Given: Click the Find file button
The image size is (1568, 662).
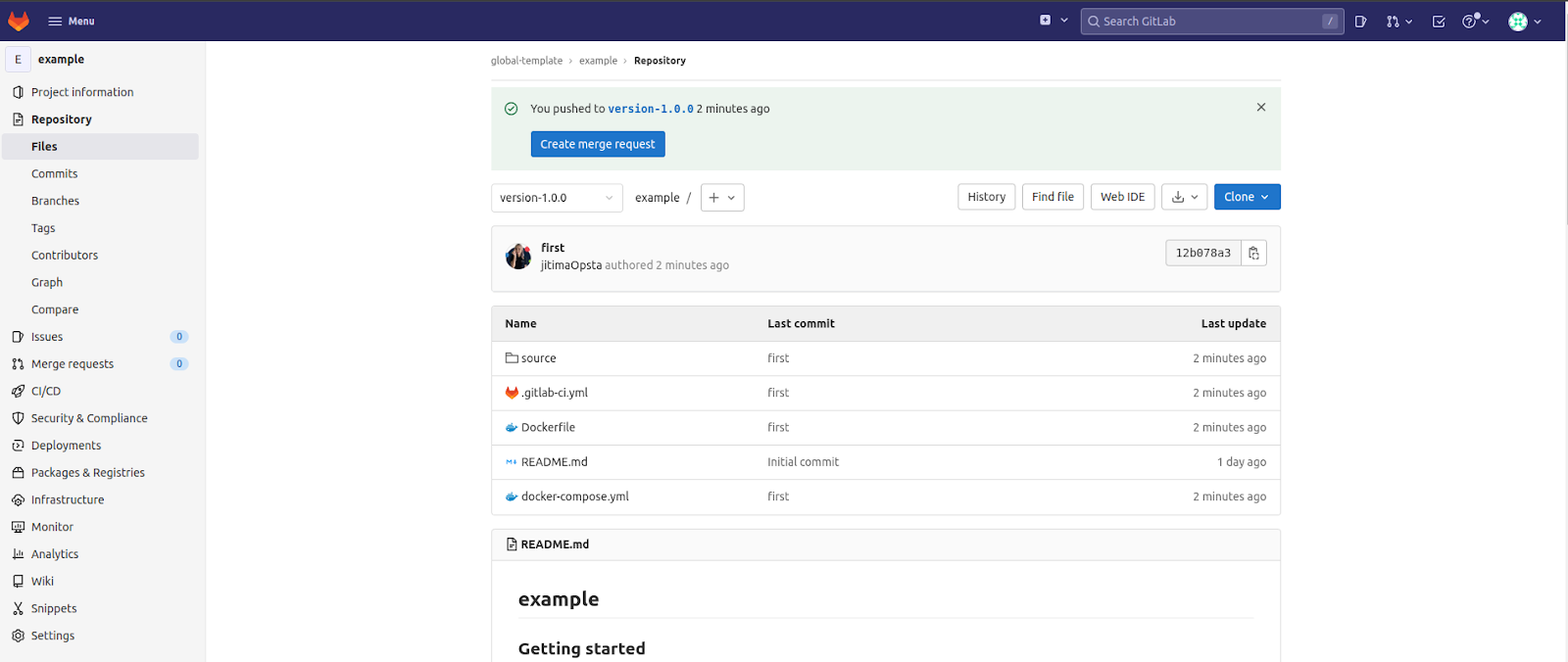Looking at the screenshot, I should pos(1053,197).
